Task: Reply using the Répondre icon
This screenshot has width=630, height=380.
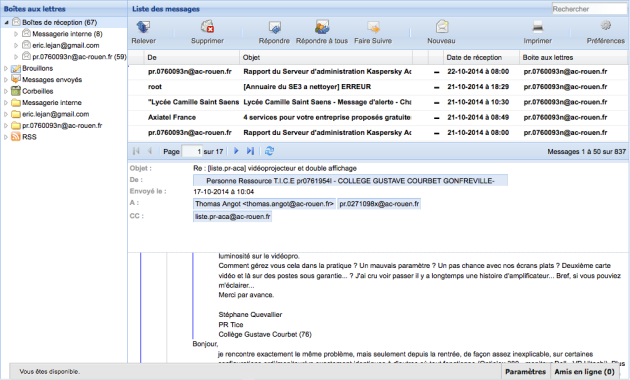Action: pyautogui.click(x=274, y=27)
